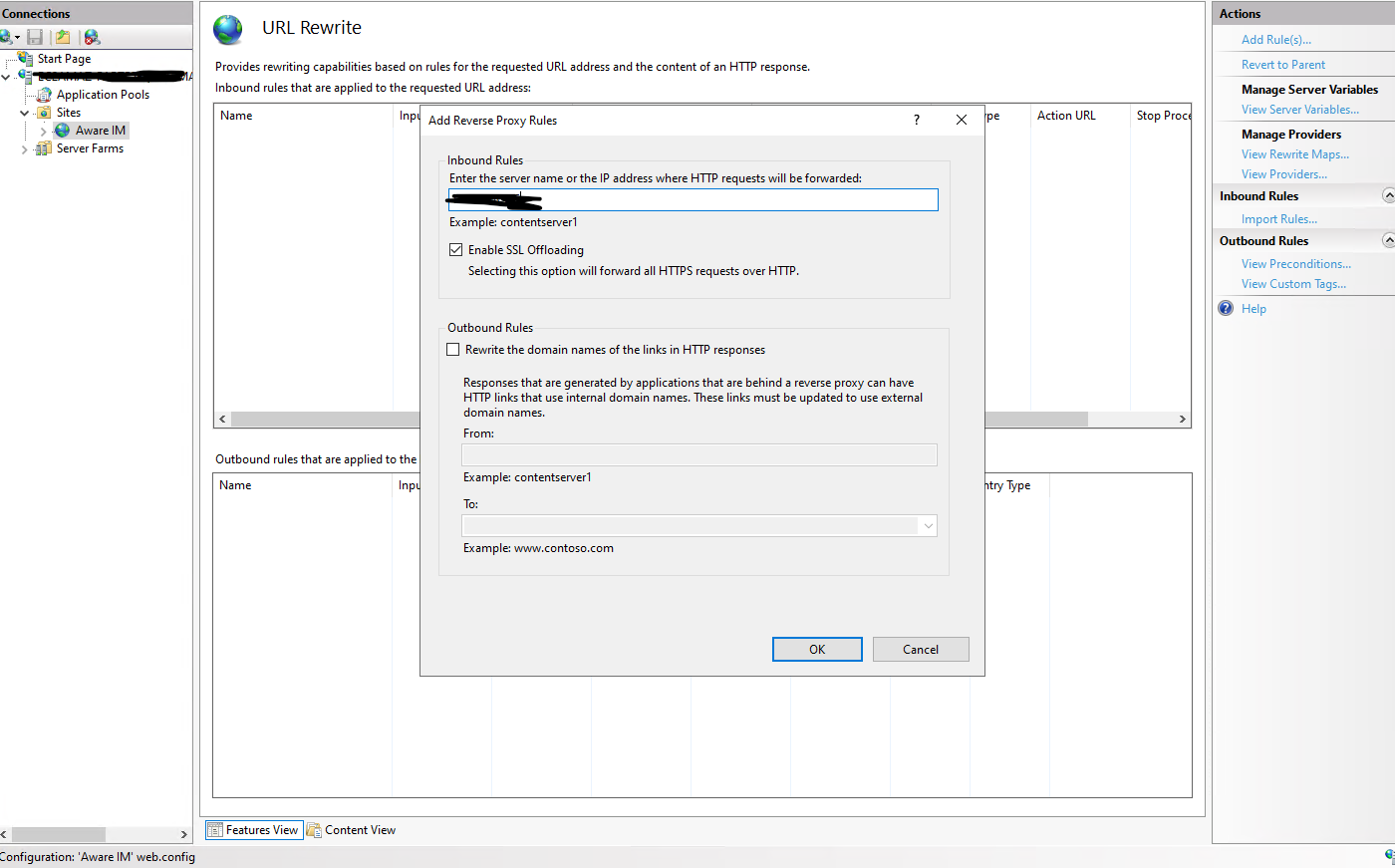Open View Preconditions link
1395x868 pixels.
[x=1296, y=264]
